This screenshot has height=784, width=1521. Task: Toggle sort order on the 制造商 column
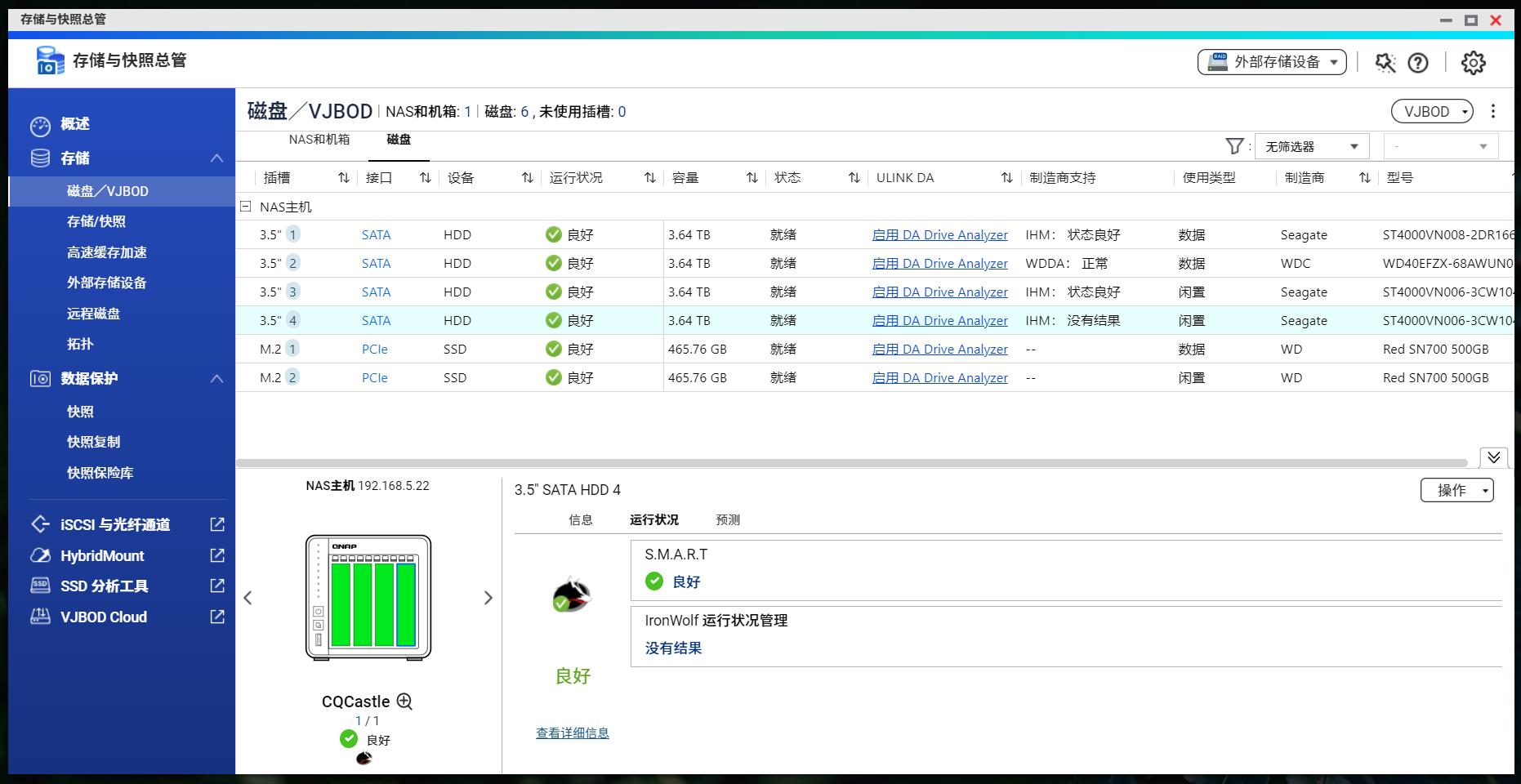pyautogui.click(x=1363, y=177)
